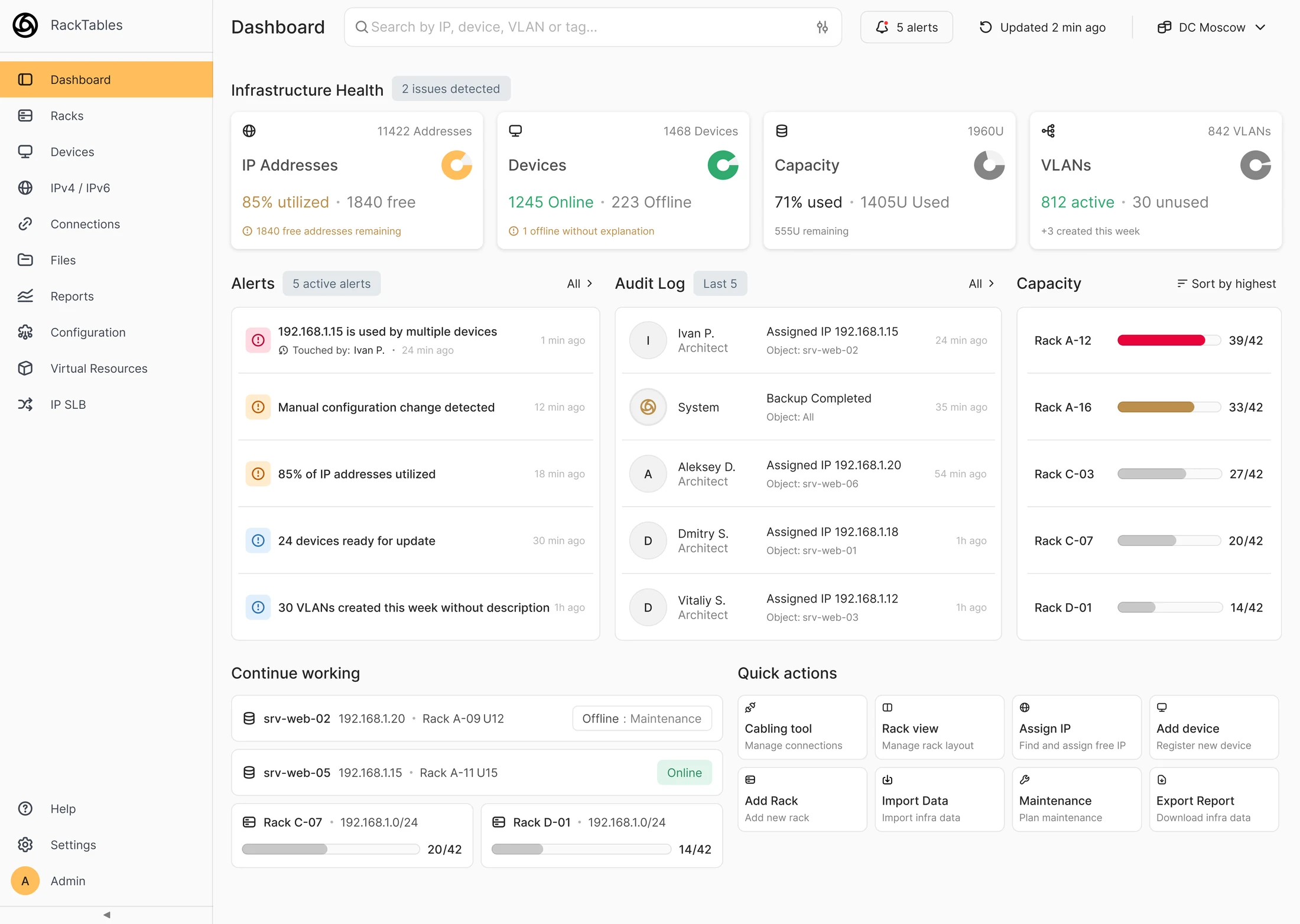Image resolution: width=1300 pixels, height=924 pixels.
Task: Open the Rack D-01 continue working card
Action: coord(602,835)
